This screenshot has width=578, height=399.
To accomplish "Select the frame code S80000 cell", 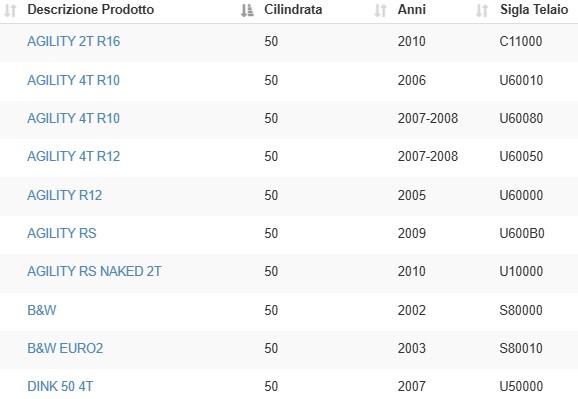I will tap(521, 310).
